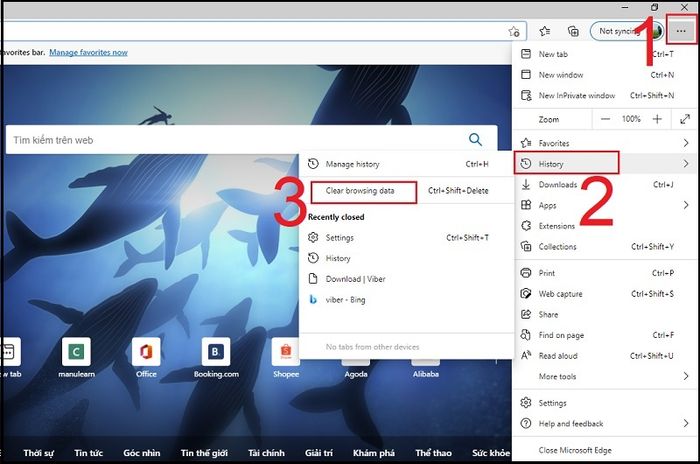This screenshot has height=464, width=700.
Task: Open the Sức khỏe news tab
Action: [x=491, y=453]
